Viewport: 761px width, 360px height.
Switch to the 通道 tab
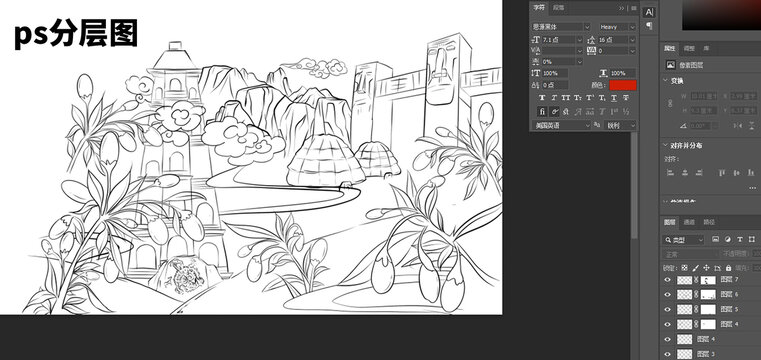pos(689,222)
